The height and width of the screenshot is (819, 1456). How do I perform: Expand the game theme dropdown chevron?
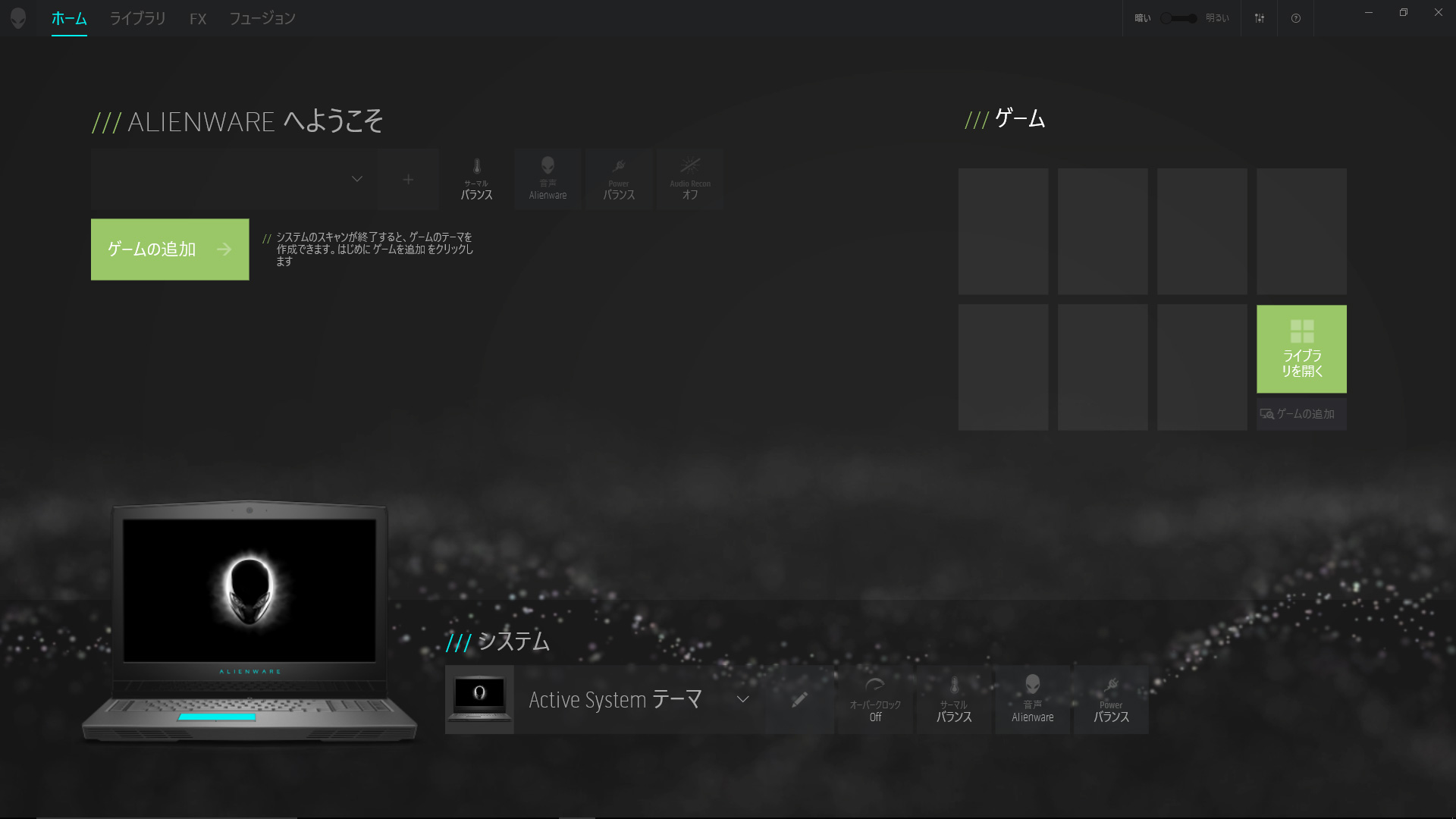356,180
